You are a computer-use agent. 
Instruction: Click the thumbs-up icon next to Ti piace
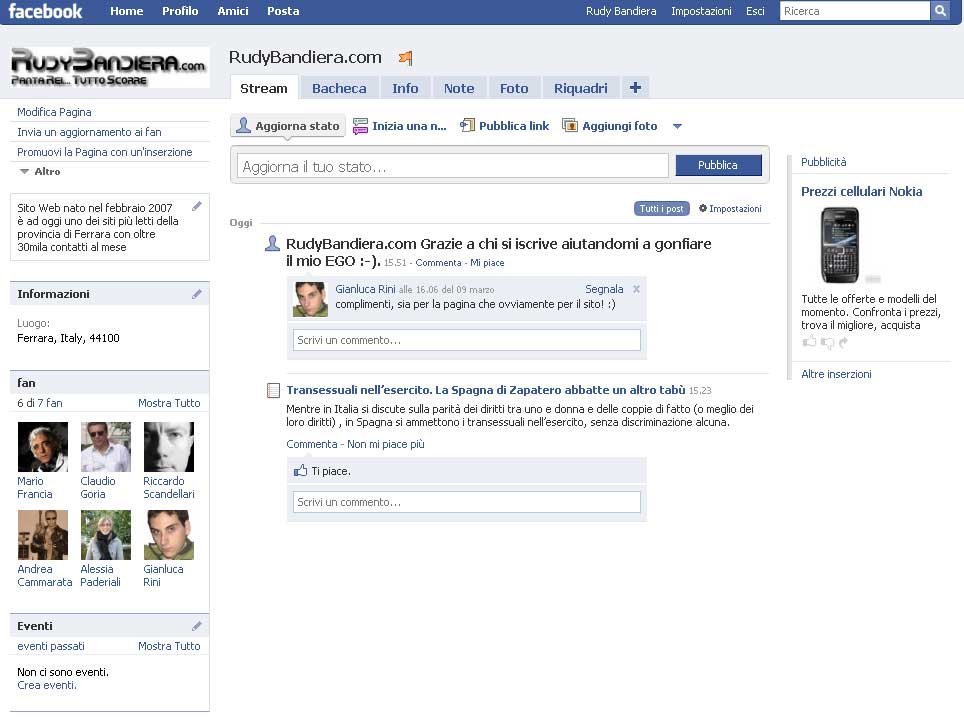[301, 471]
